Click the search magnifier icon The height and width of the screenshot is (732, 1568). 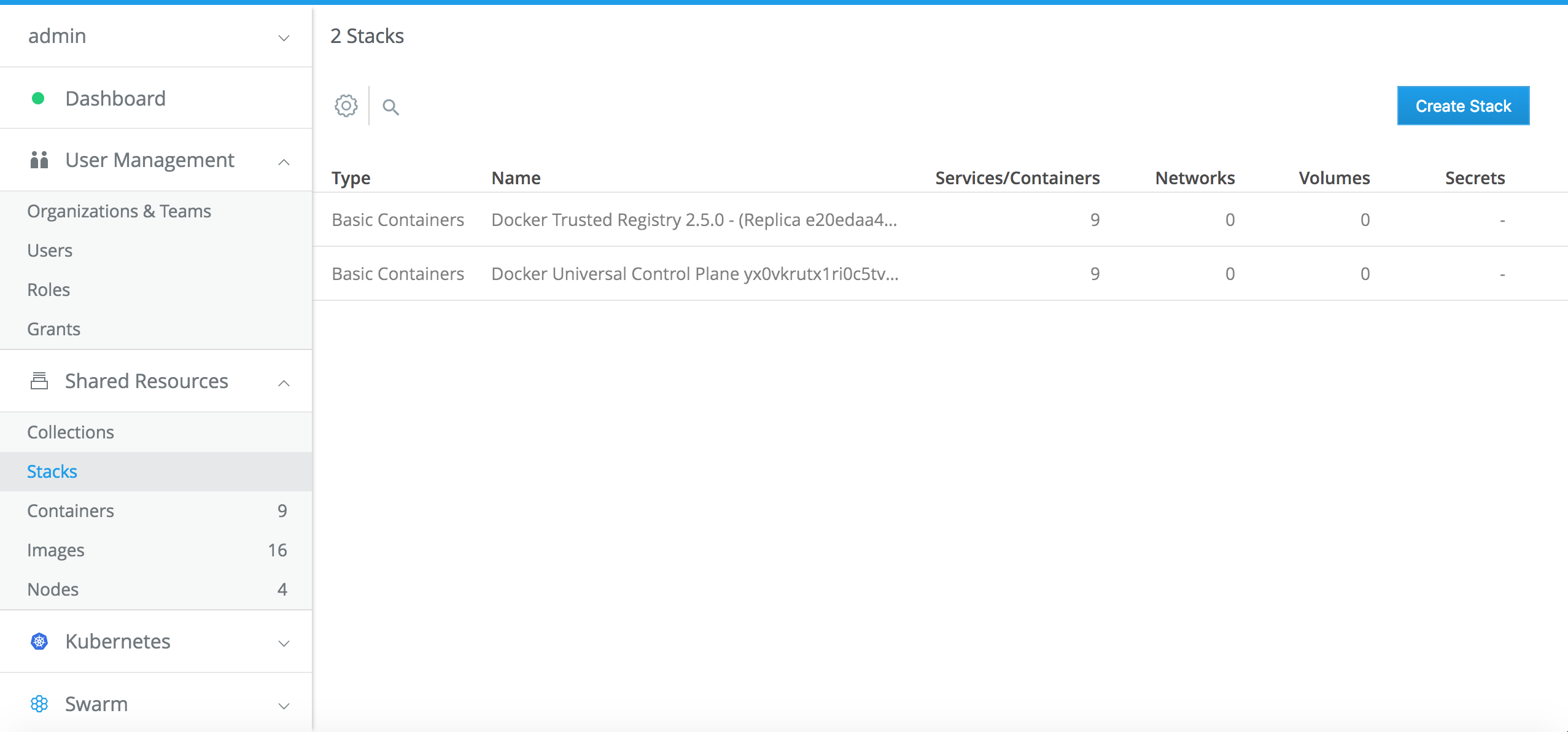click(390, 107)
